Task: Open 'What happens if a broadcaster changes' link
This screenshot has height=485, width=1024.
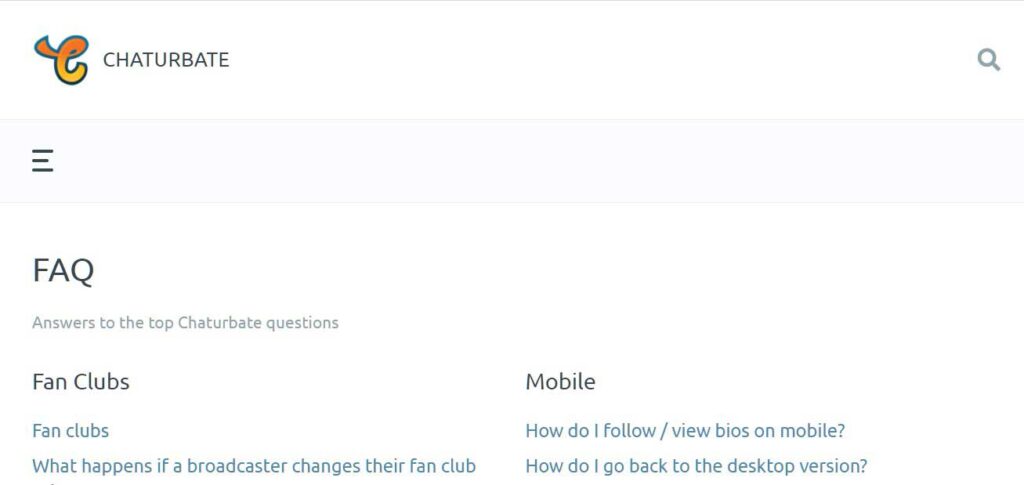Action: [x=254, y=466]
